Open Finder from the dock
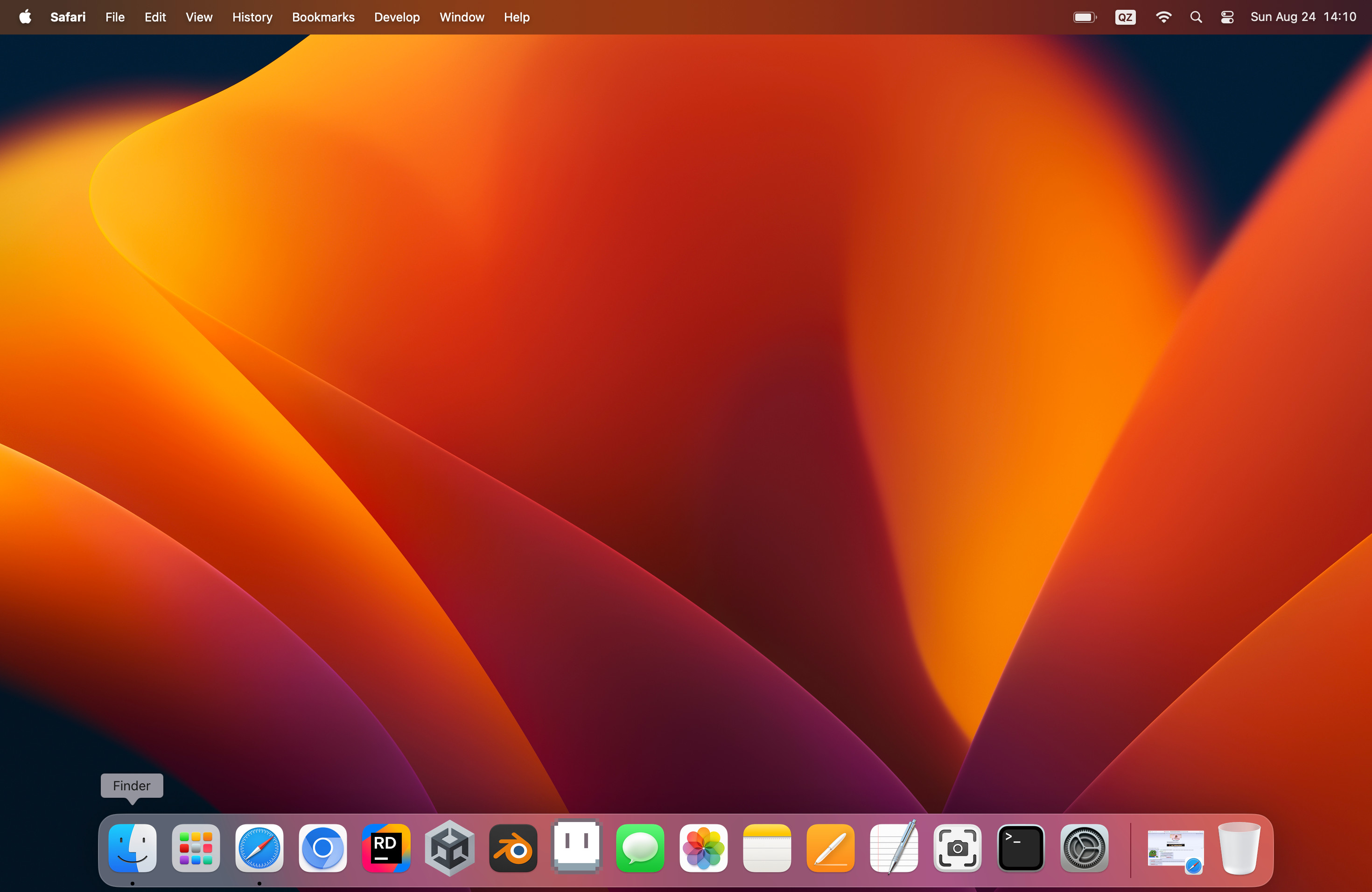The image size is (1372, 892). [x=133, y=848]
